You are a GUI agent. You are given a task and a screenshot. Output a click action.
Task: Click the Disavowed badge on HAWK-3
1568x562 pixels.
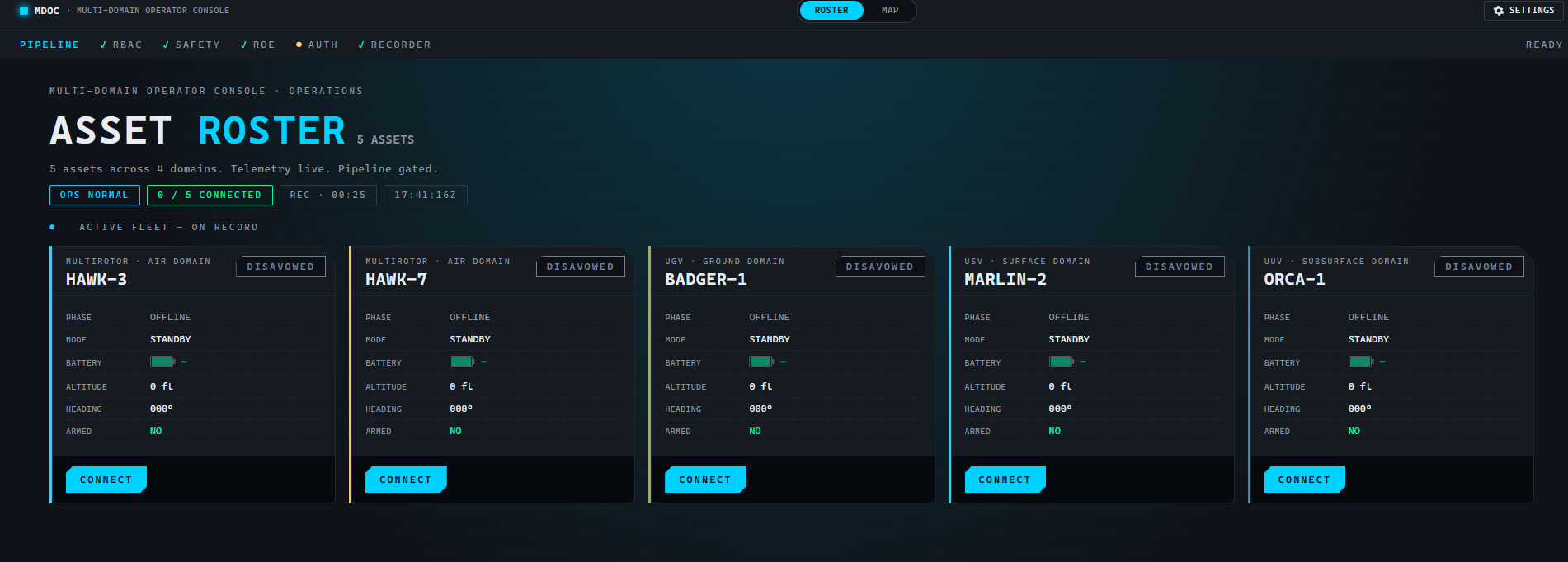click(280, 267)
